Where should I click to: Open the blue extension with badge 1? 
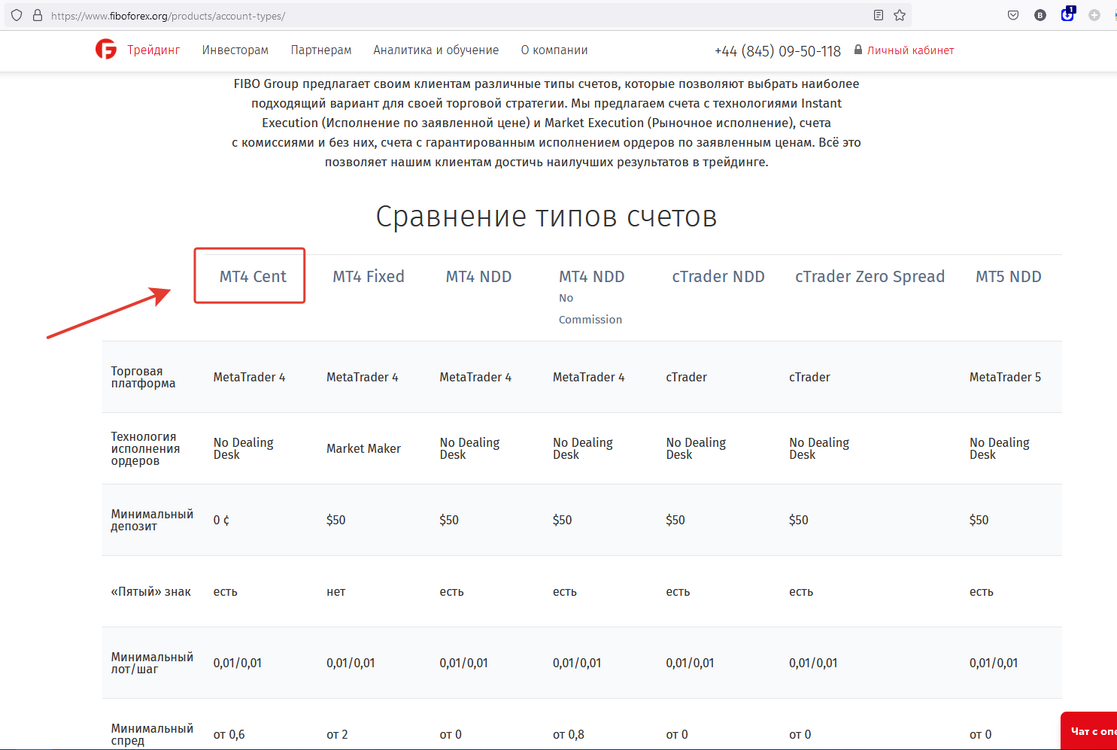[x=1067, y=14]
